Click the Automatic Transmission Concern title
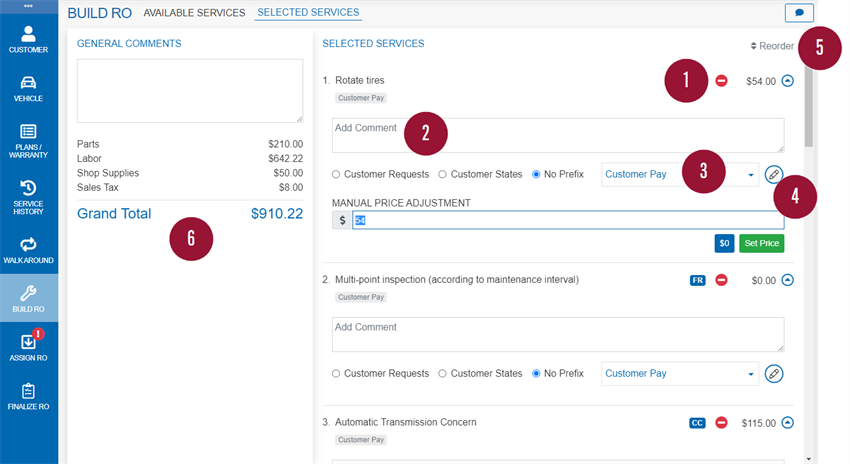The width and height of the screenshot is (850, 464). (405, 422)
